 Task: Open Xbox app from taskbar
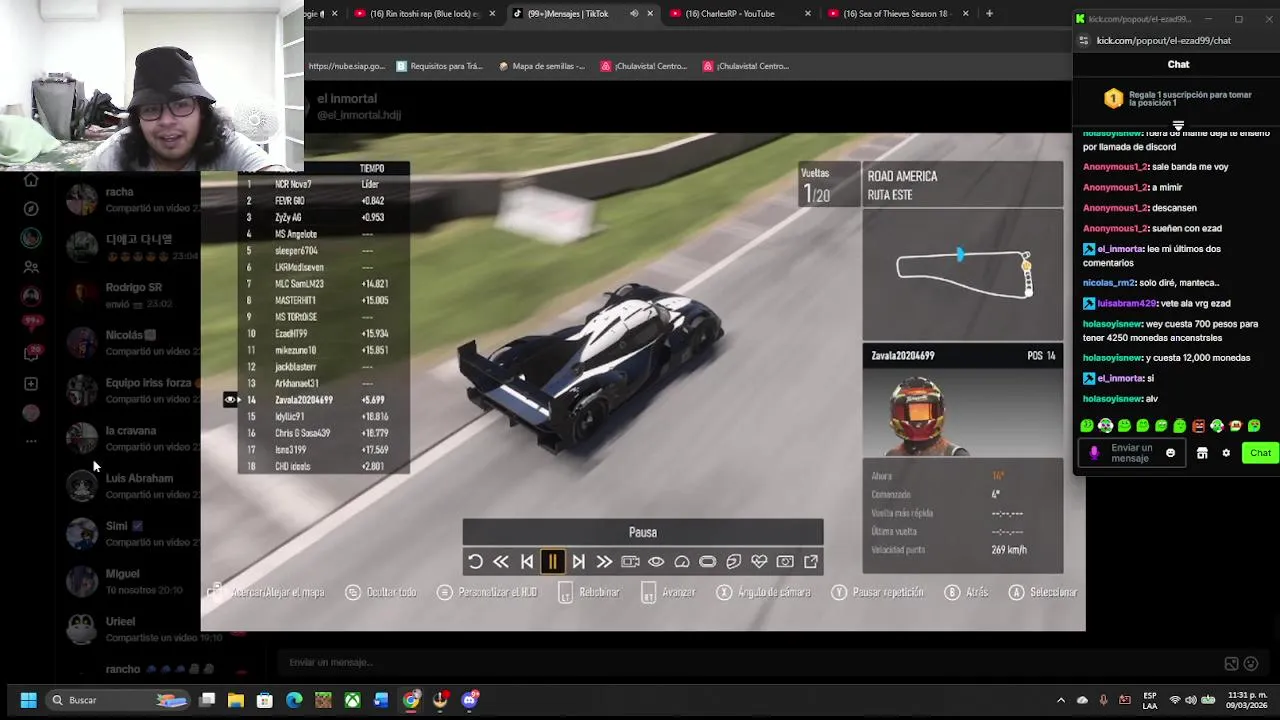tap(353, 700)
